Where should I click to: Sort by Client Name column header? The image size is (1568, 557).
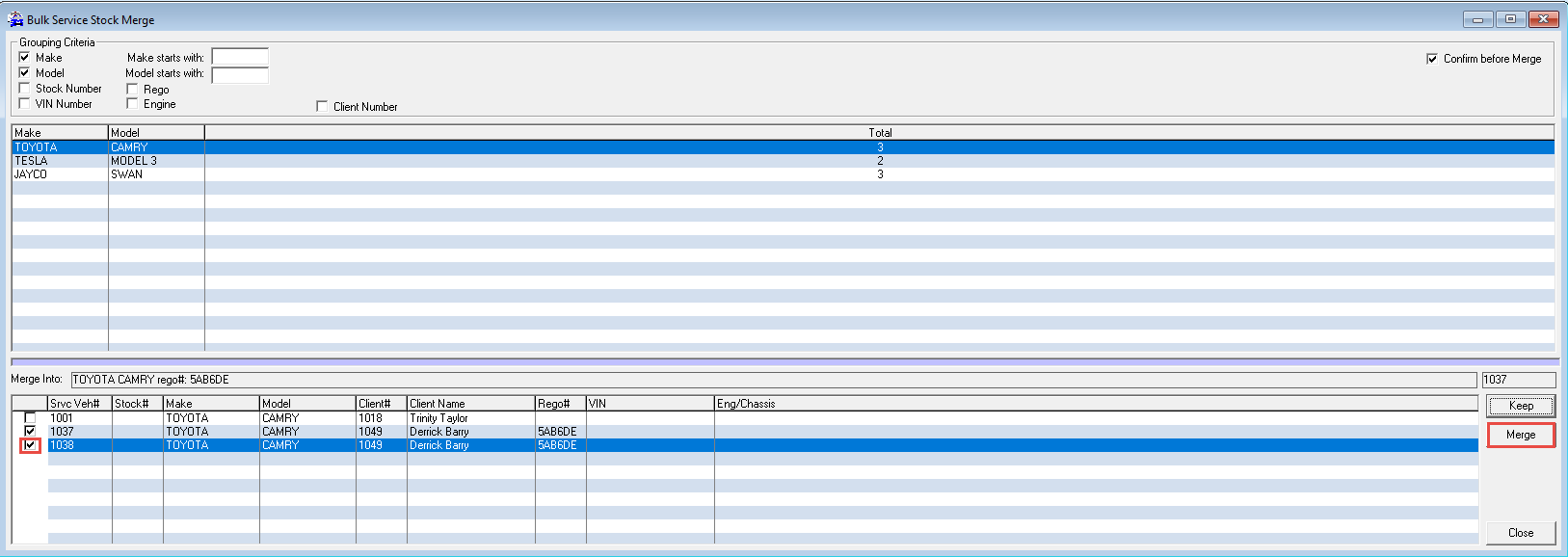(470, 404)
